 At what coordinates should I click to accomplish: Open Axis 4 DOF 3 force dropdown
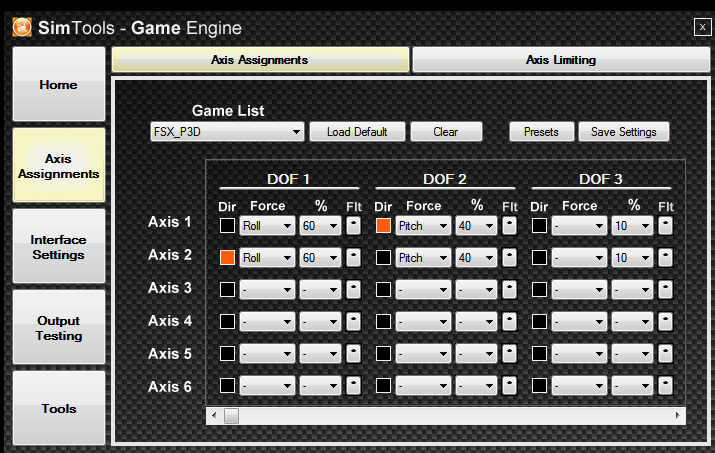[x=579, y=322]
